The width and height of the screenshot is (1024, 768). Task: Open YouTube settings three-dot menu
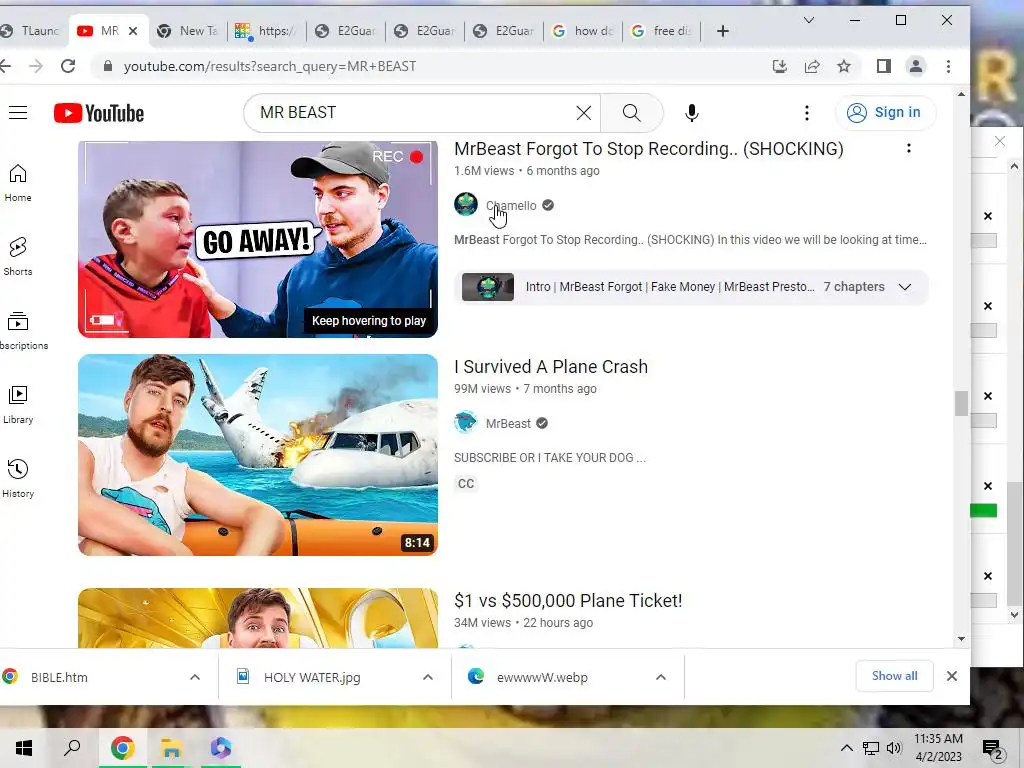click(807, 113)
